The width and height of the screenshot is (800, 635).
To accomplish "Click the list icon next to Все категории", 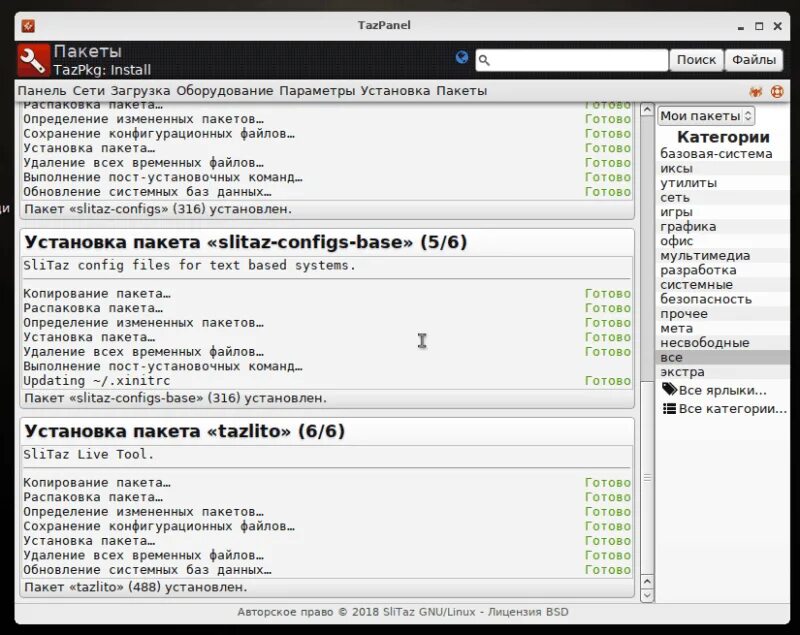I will (669, 409).
